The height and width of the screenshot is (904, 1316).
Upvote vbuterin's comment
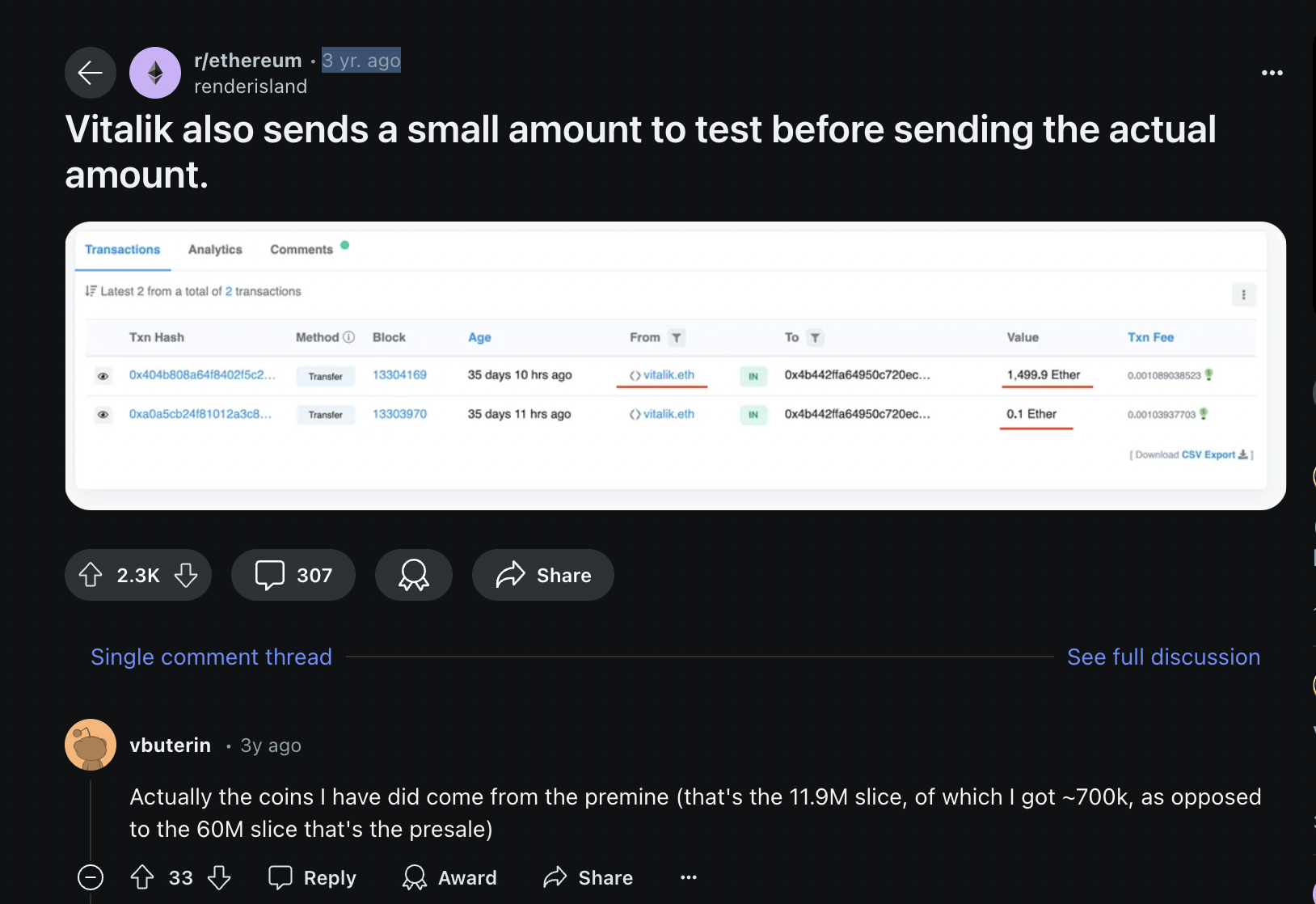tap(142, 877)
